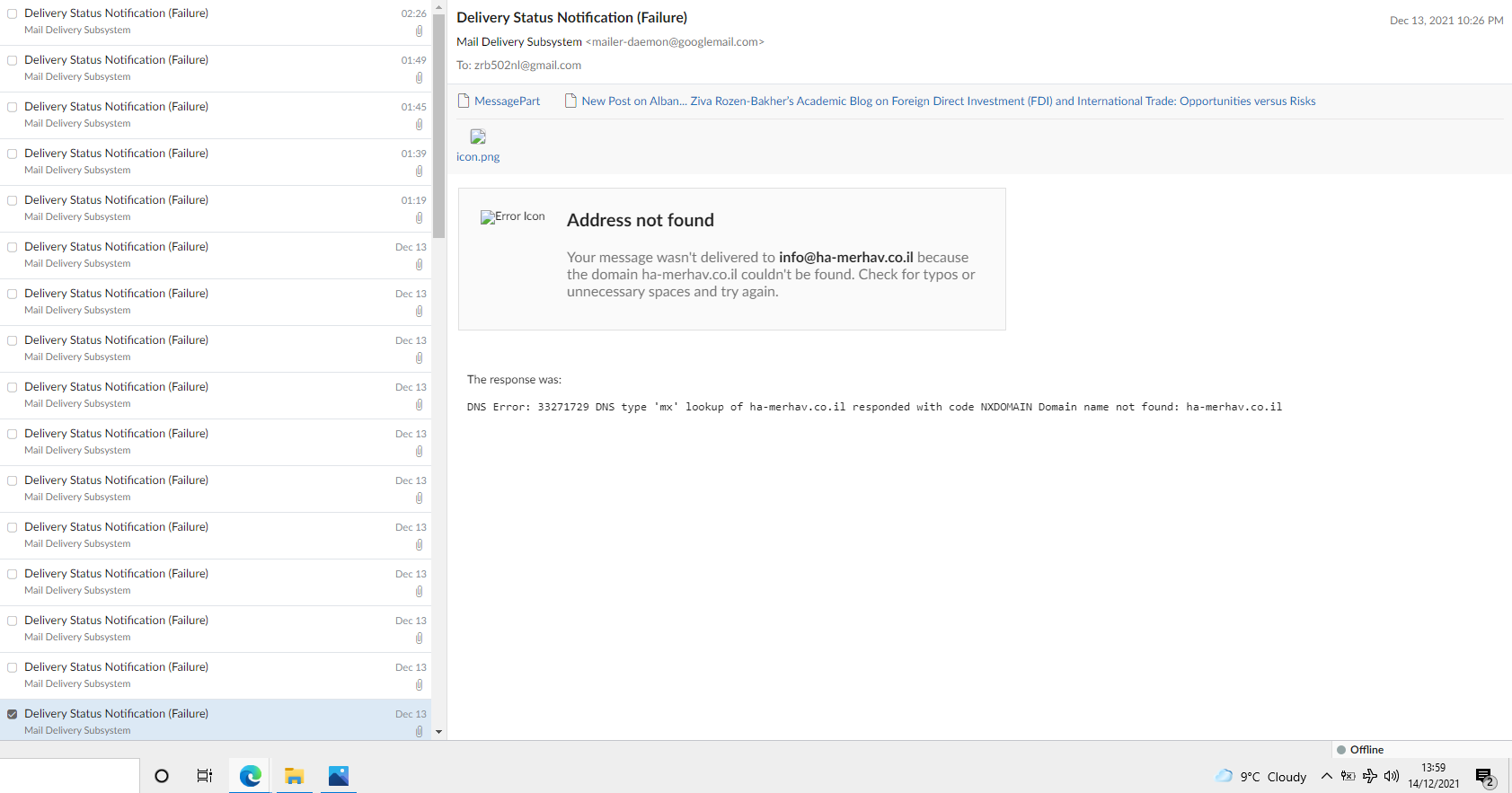The height and width of the screenshot is (793, 1512).
Task: Click the message list scroll down arrow
Action: (x=438, y=732)
